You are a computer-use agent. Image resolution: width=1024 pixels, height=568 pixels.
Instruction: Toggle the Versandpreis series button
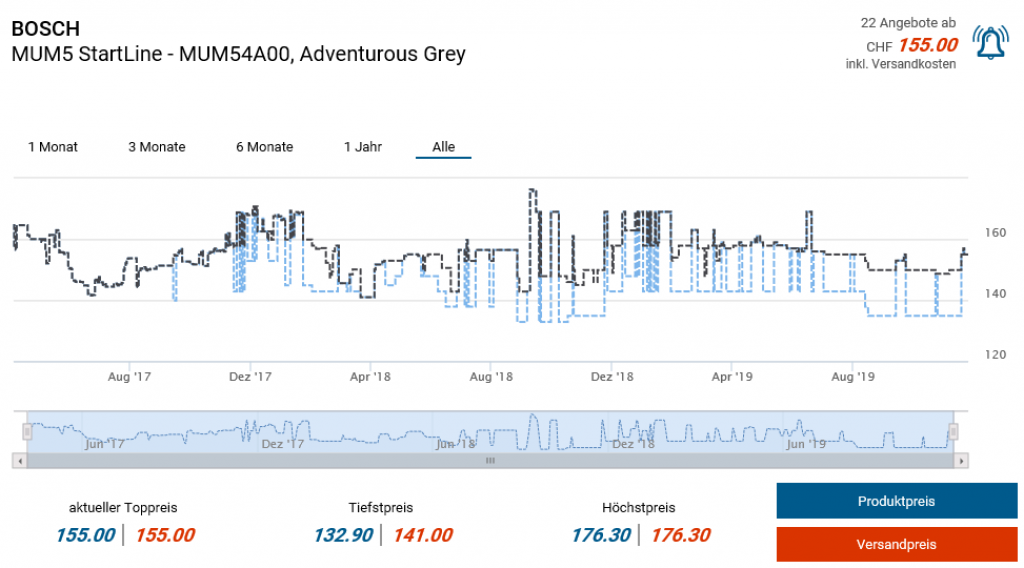point(896,545)
